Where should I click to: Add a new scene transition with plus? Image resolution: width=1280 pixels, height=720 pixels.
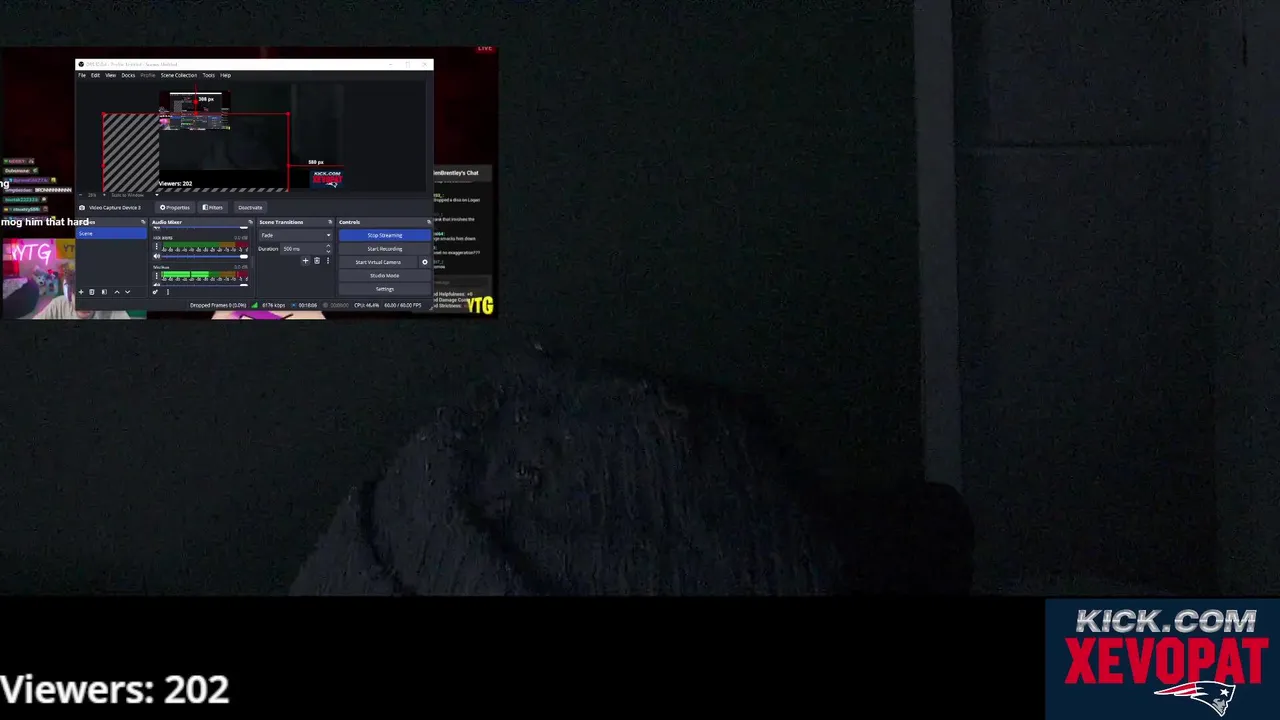click(x=305, y=261)
